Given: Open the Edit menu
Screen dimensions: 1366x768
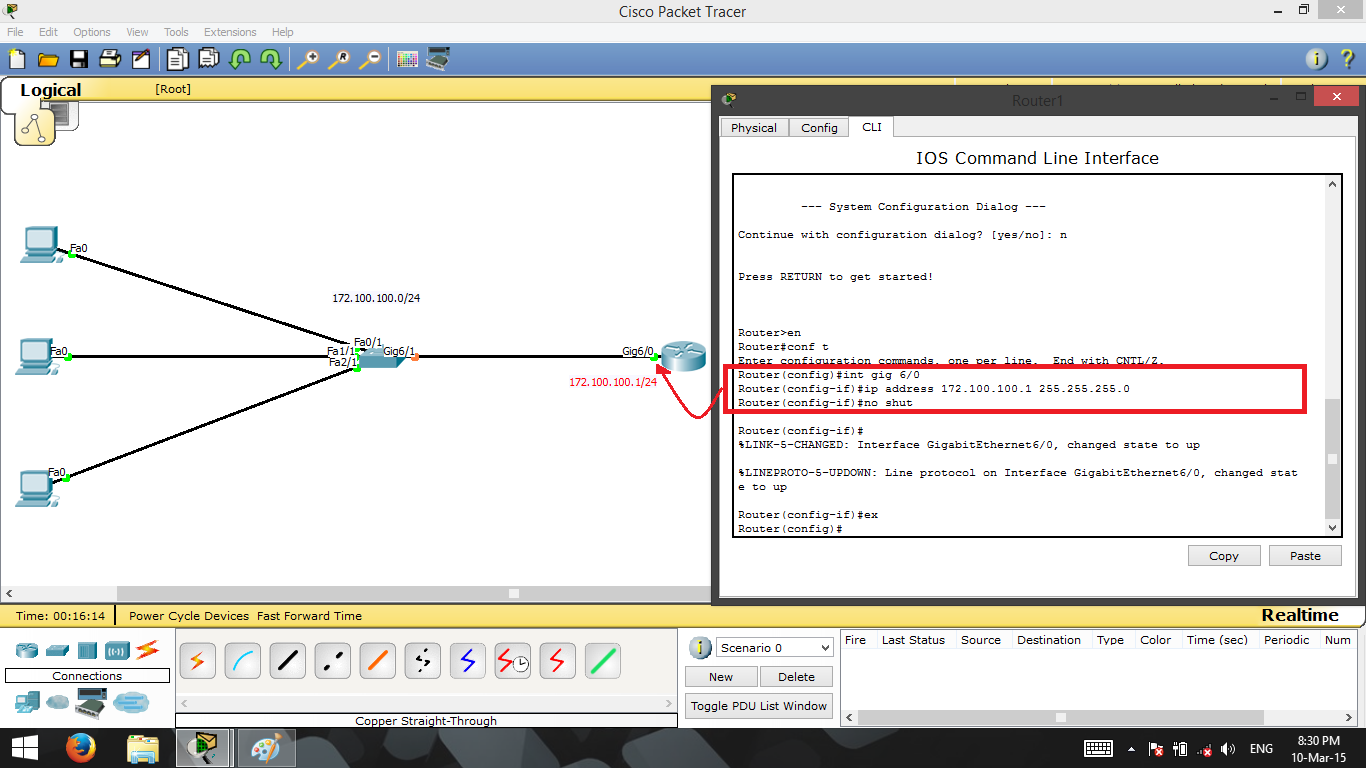Looking at the screenshot, I should coord(48,32).
